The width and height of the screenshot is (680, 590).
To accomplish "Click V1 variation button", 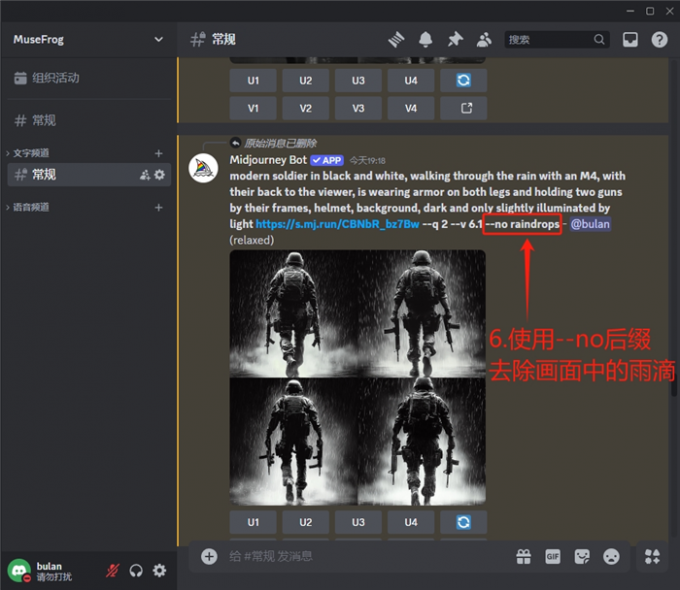I will [253, 108].
